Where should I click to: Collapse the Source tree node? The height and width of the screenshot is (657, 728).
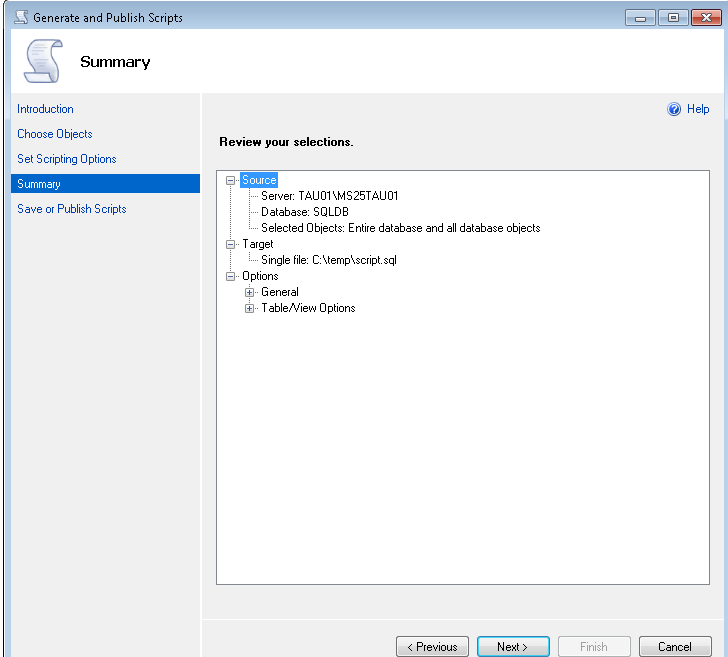pyautogui.click(x=231, y=180)
